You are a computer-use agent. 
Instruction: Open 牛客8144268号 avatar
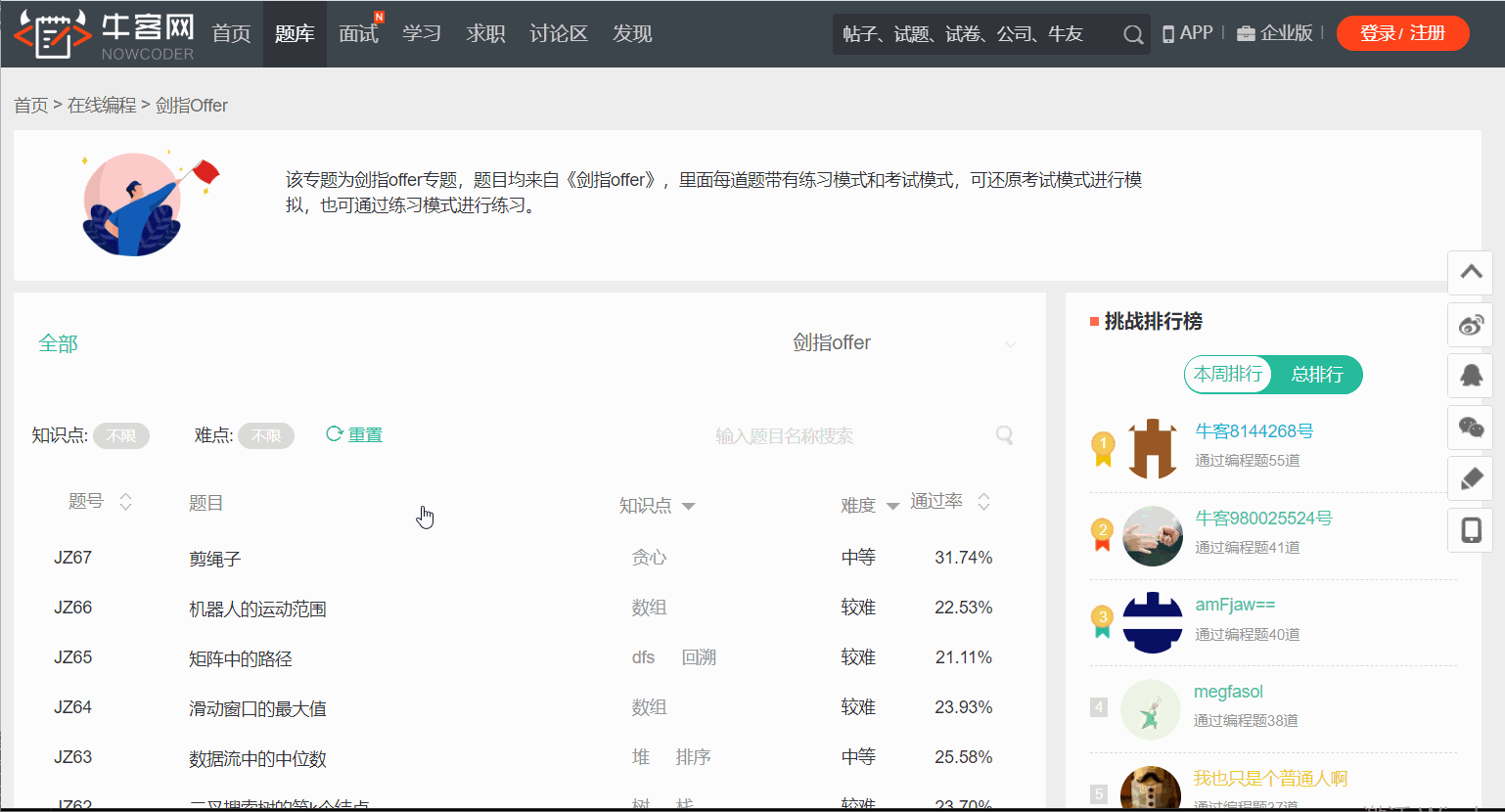click(x=1153, y=448)
